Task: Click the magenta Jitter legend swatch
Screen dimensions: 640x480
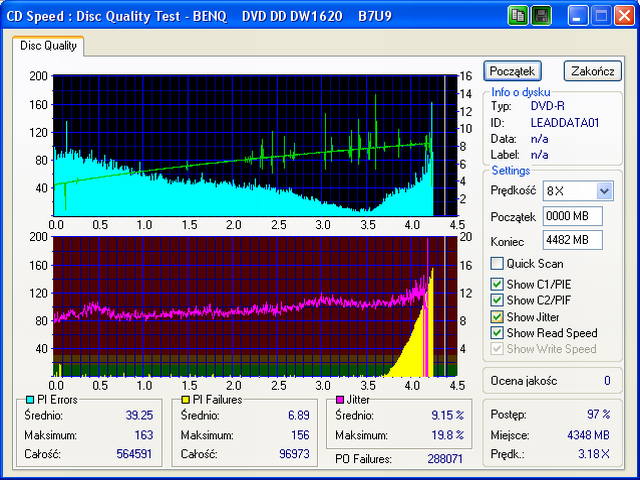Action: (340, 400)
